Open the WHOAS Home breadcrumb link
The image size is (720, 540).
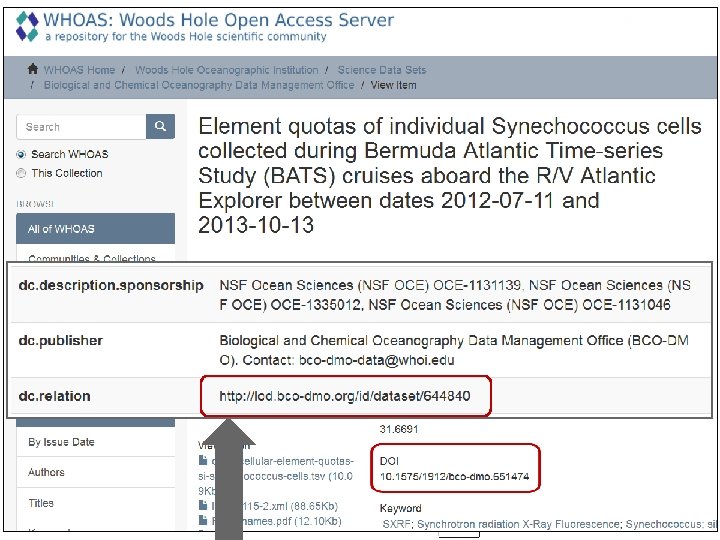tap(79, 70)
